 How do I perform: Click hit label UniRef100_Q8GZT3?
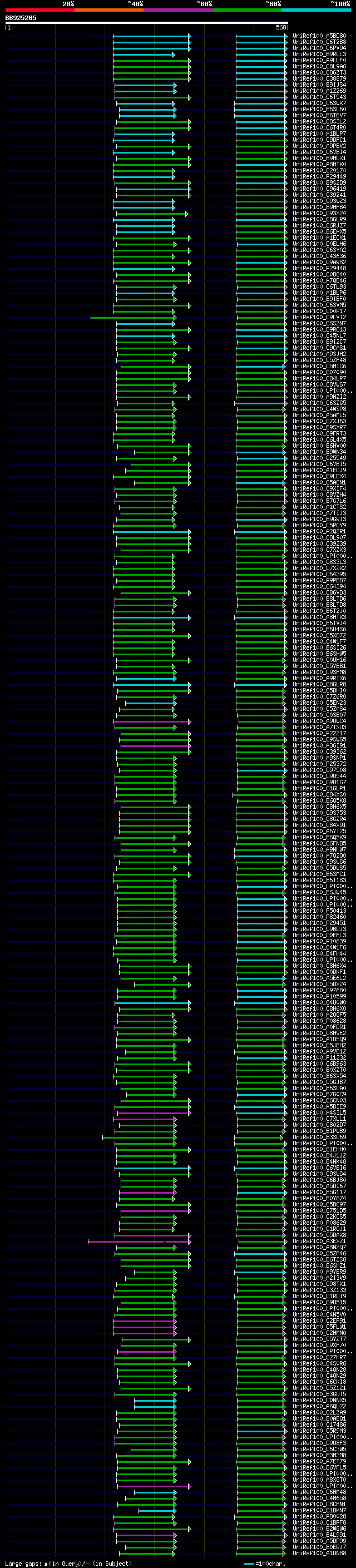pyautogui.click(x=319, y=72)
